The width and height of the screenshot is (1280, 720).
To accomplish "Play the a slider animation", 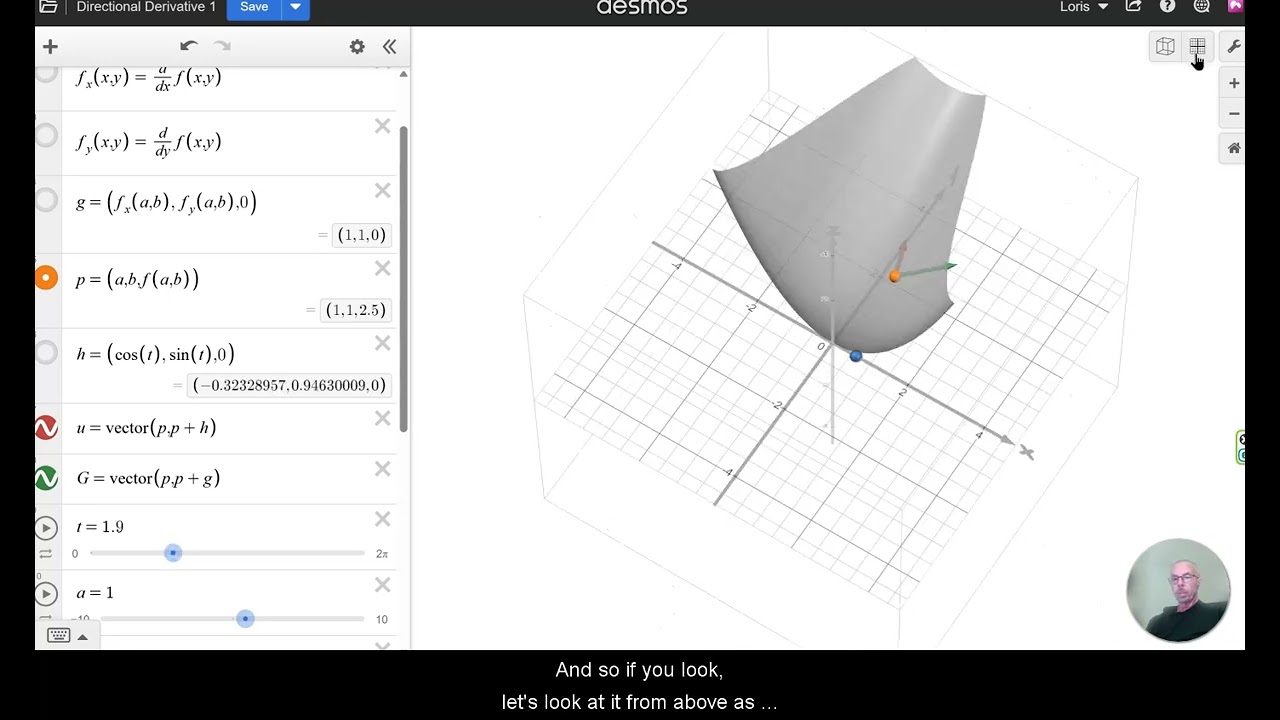I will click(46, 593).
